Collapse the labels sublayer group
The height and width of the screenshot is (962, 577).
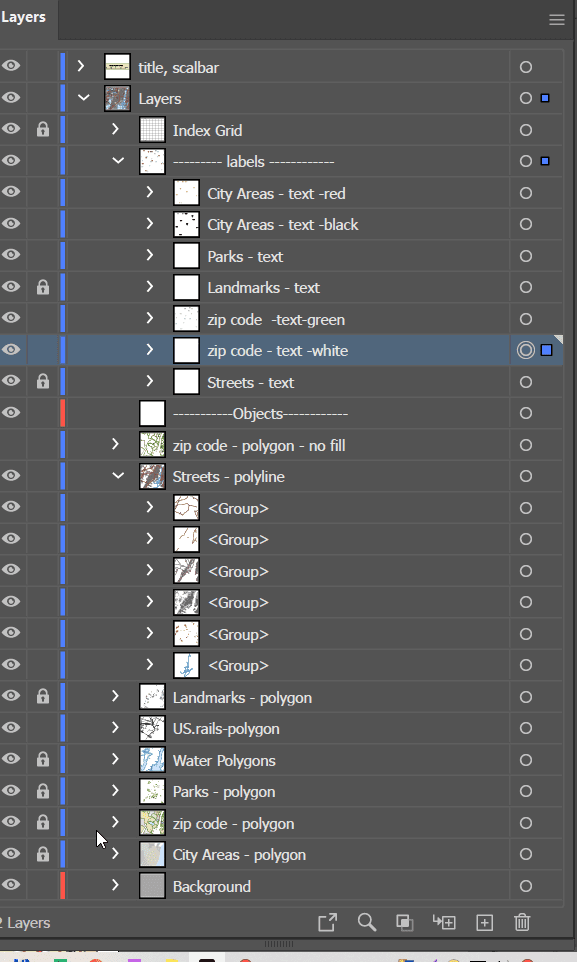click(118, 161)
